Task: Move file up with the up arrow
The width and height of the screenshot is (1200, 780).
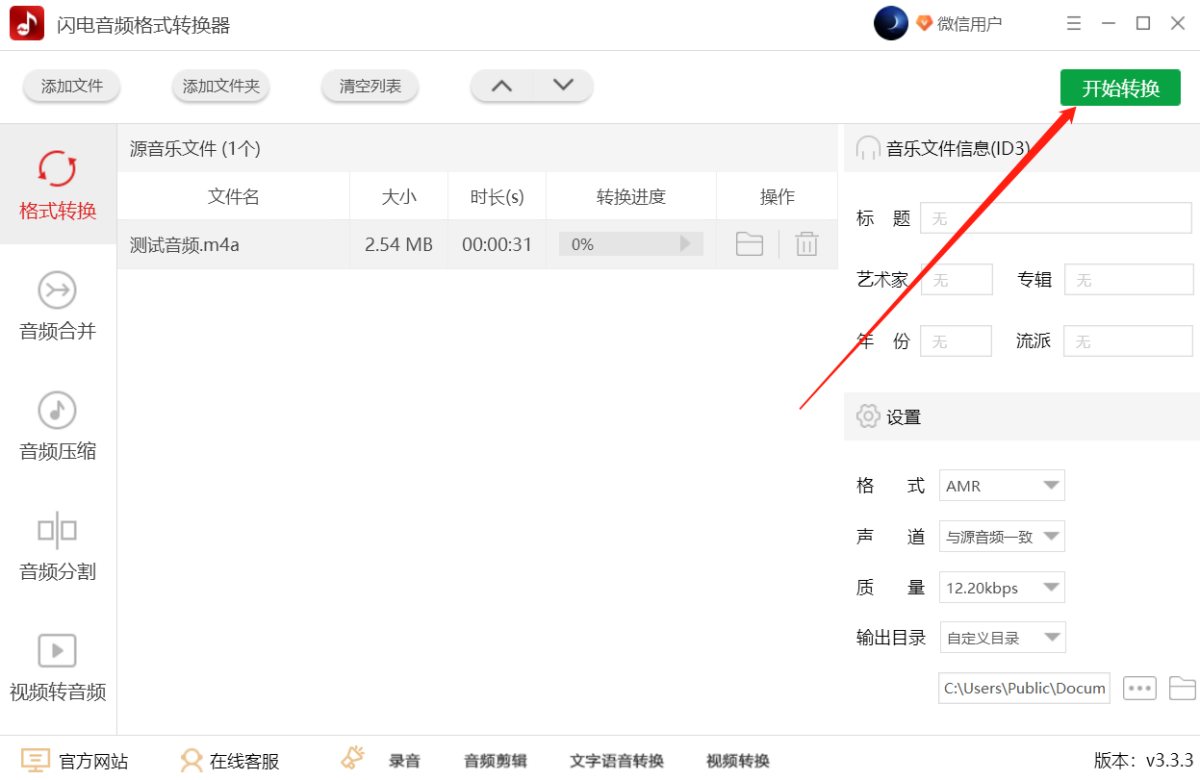Action: pyautogui.click(x=502, y=86)
